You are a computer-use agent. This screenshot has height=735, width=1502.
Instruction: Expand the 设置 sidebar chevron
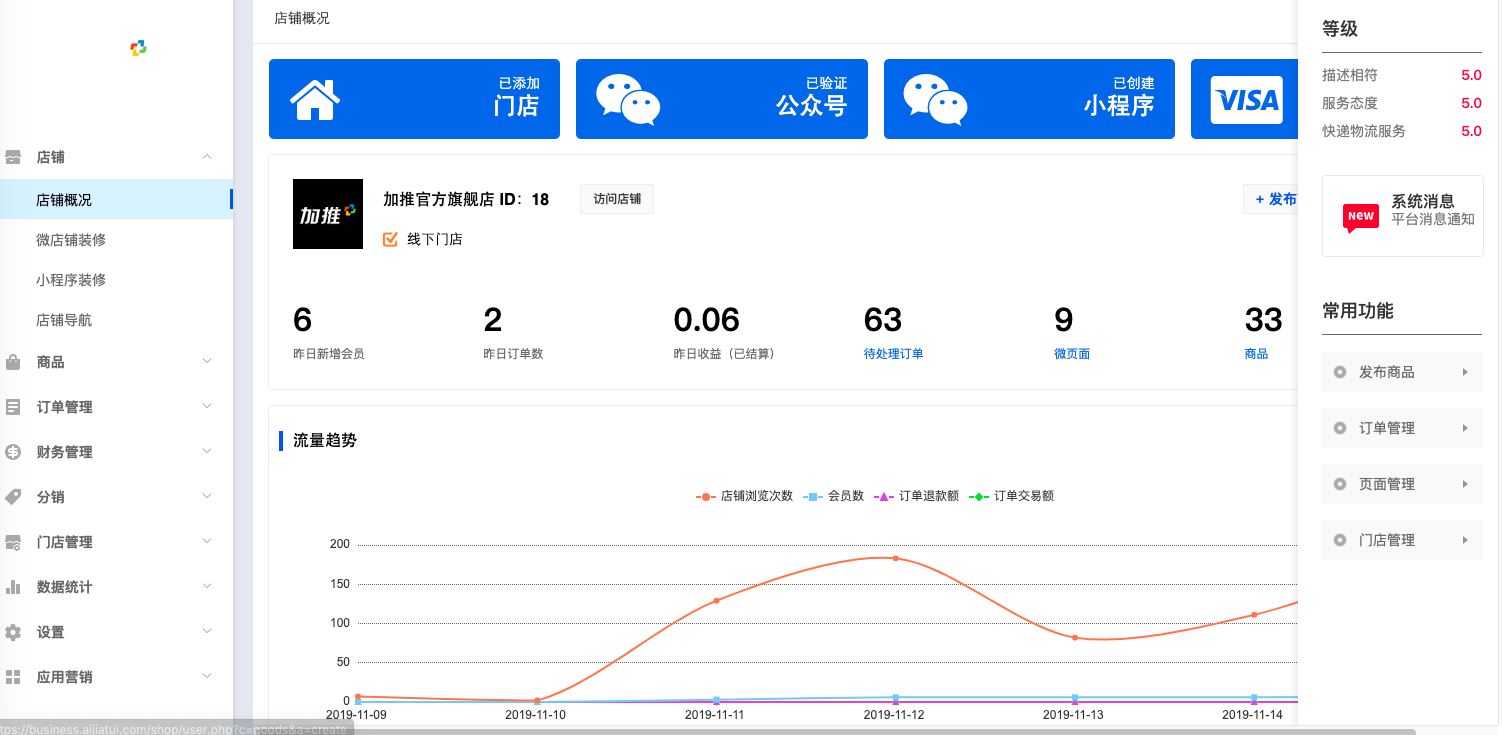click(207, 631)
